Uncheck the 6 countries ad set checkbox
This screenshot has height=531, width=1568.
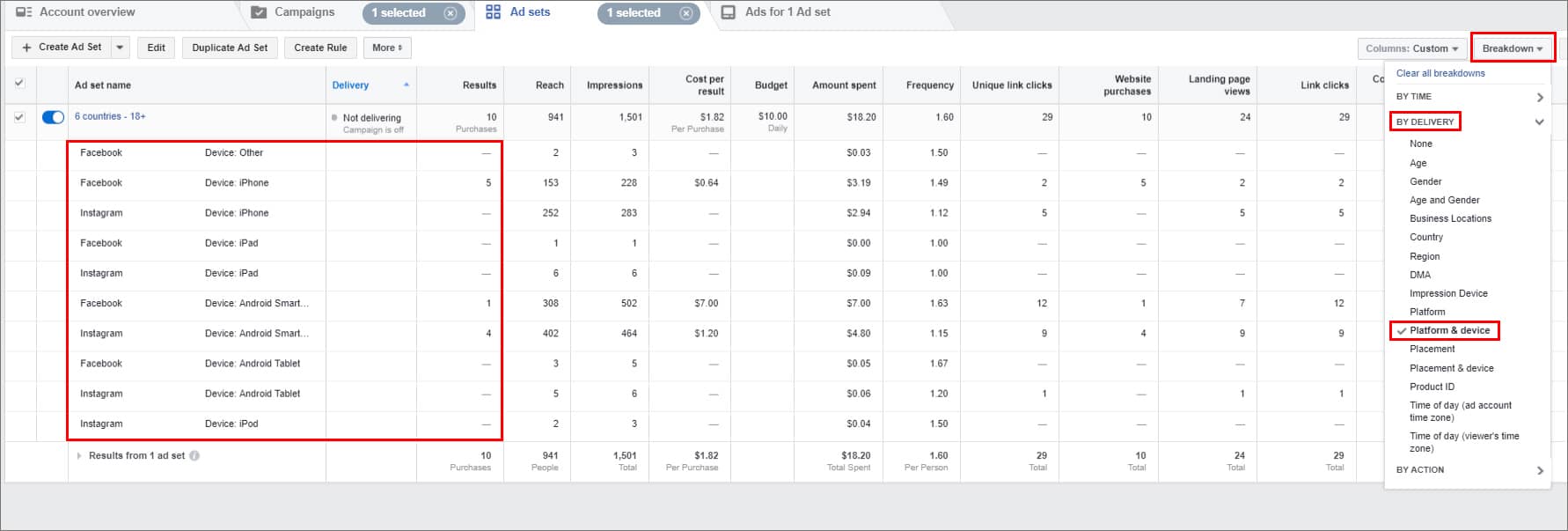coord(19,116)
